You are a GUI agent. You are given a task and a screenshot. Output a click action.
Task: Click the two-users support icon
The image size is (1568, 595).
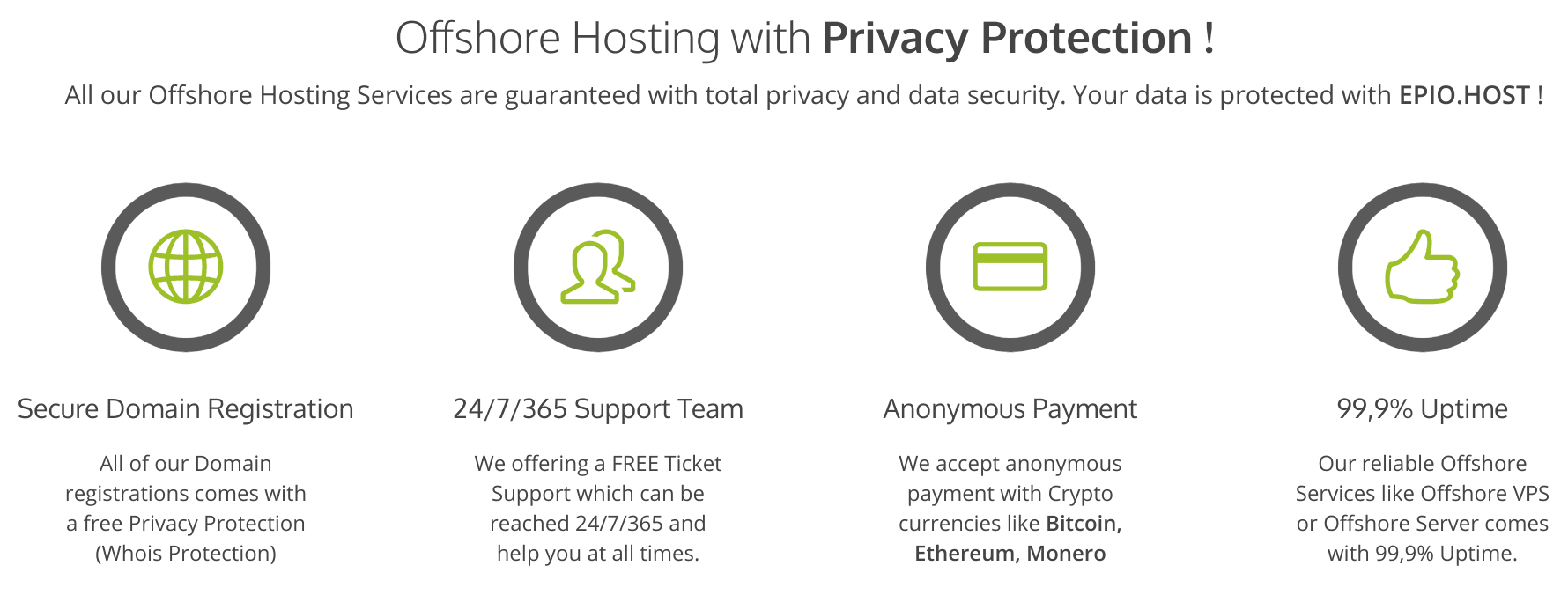coord(598,267)
